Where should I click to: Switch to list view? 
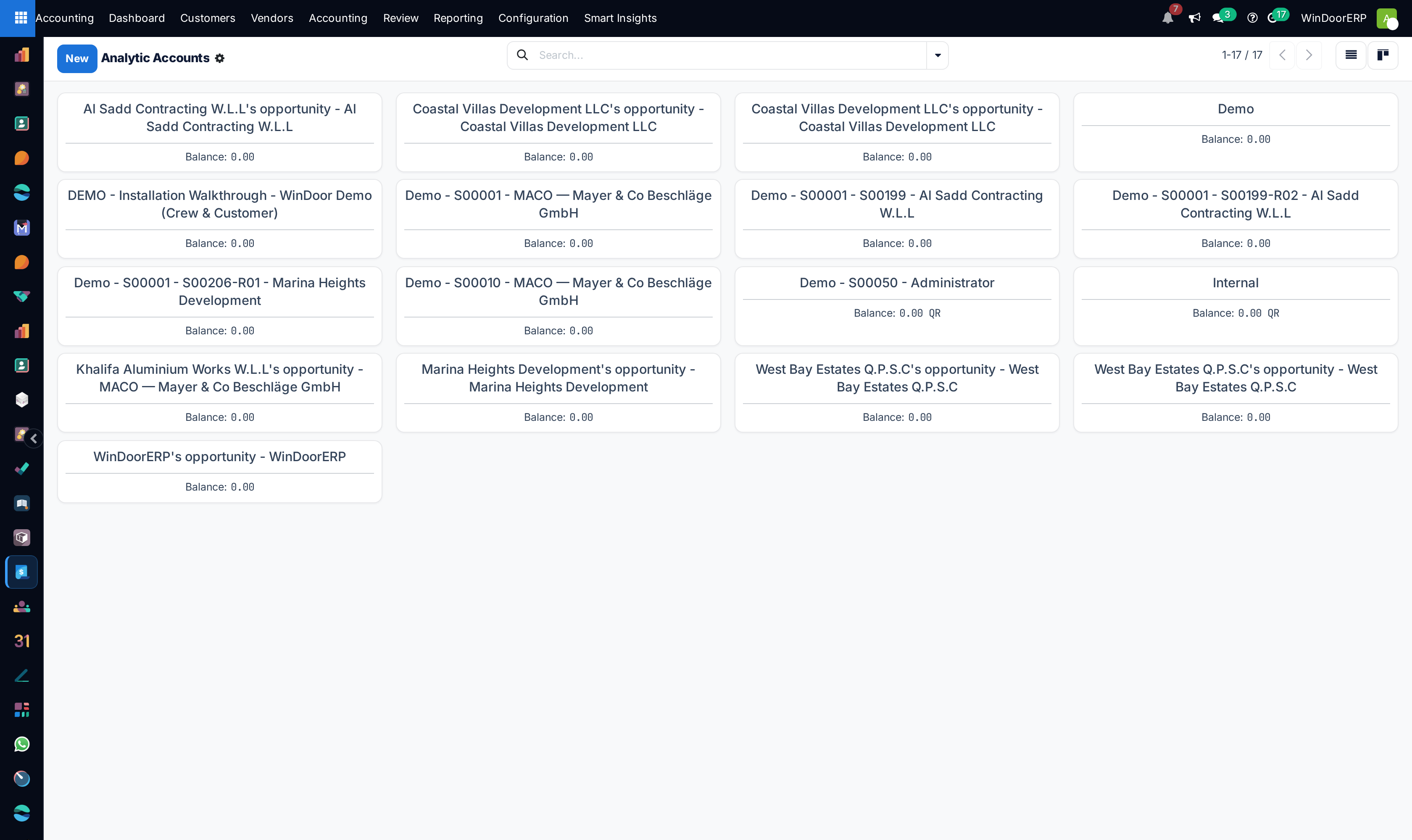(1351, 55)
